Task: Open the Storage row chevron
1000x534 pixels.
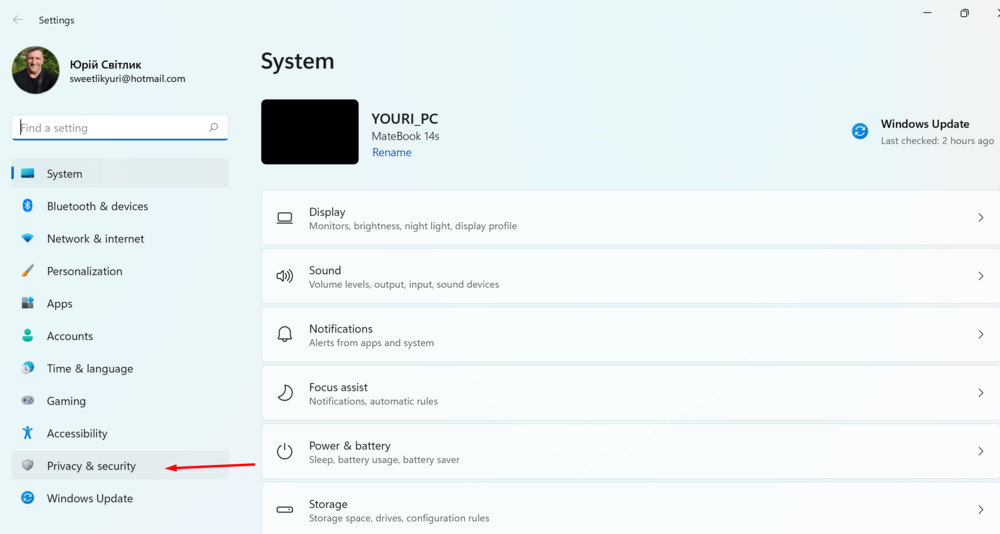Action: pyautogui.click(x=980, y=510)
